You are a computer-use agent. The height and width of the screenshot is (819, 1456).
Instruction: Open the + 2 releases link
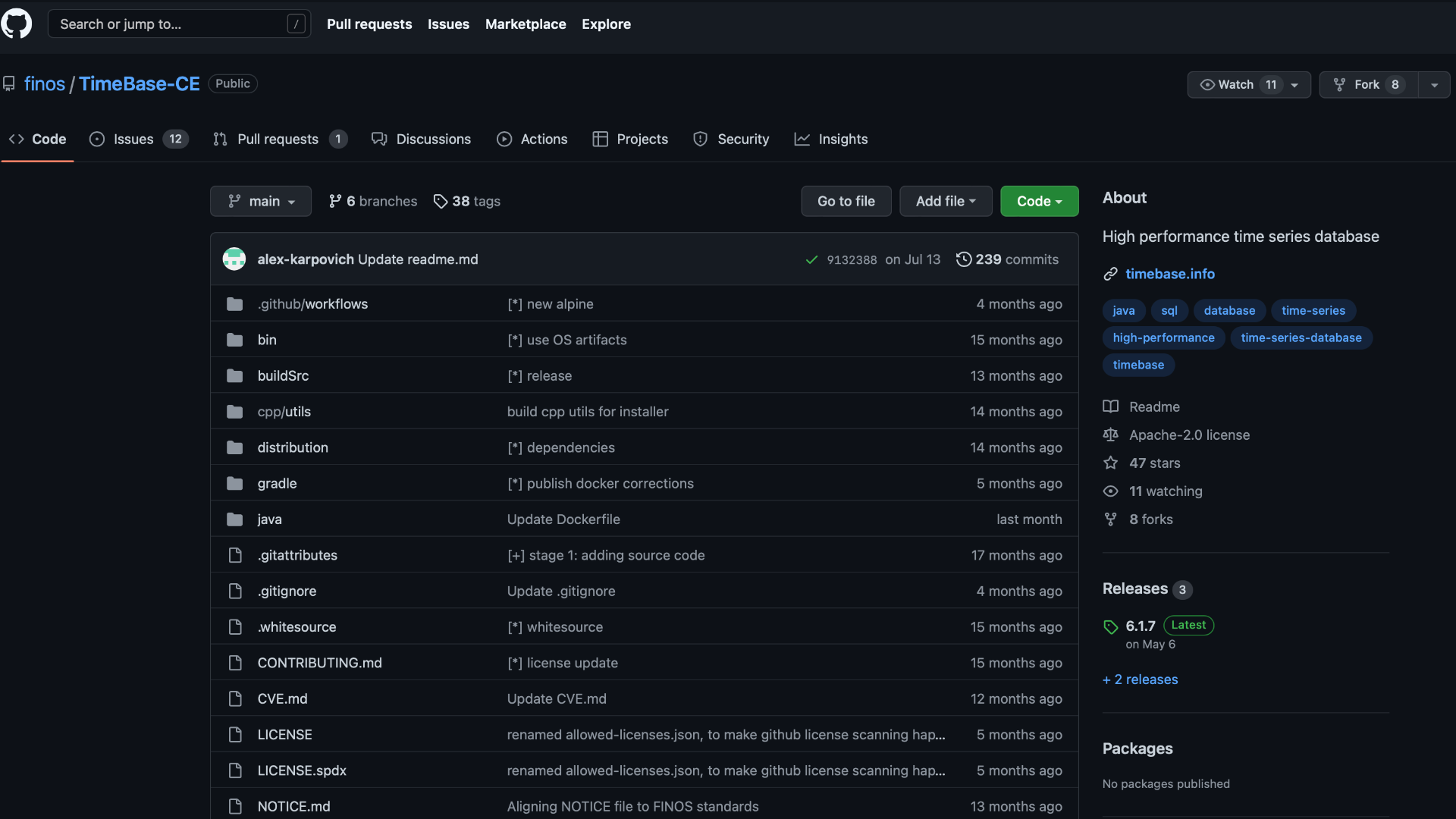pyautogui.click(x=1141, y=679)
